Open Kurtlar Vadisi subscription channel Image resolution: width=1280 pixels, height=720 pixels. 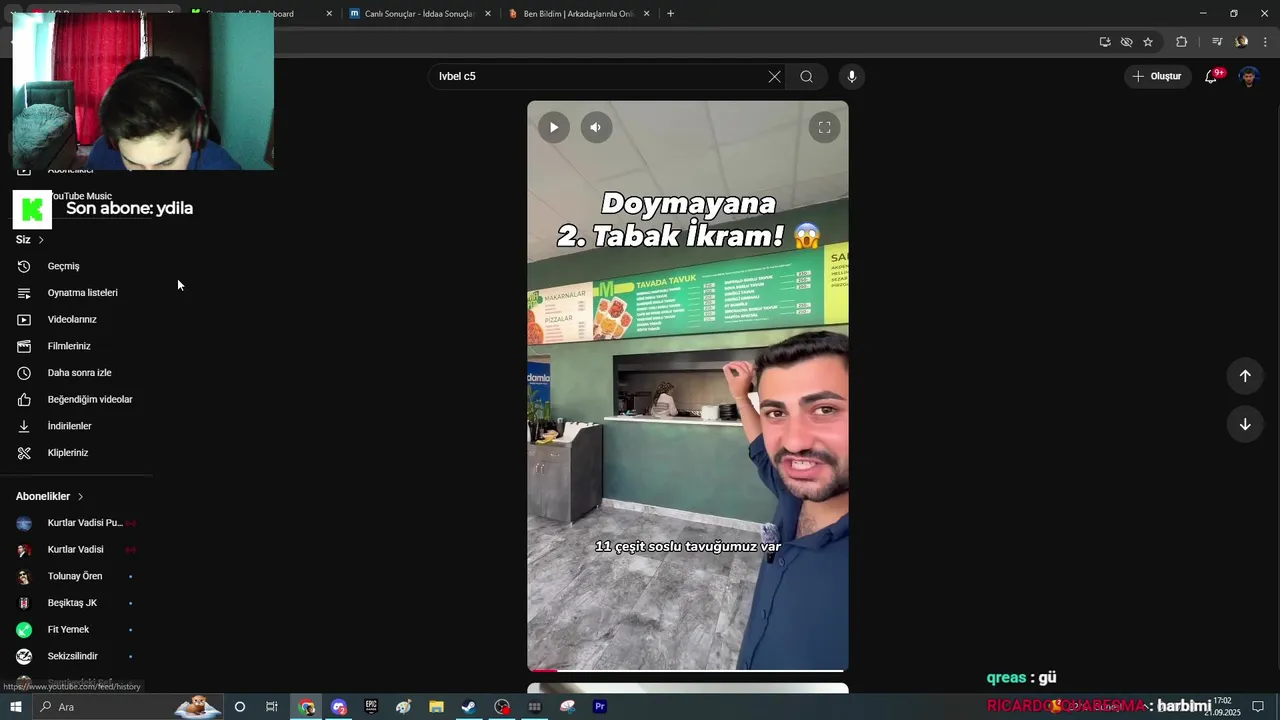[x=78, y=550]
